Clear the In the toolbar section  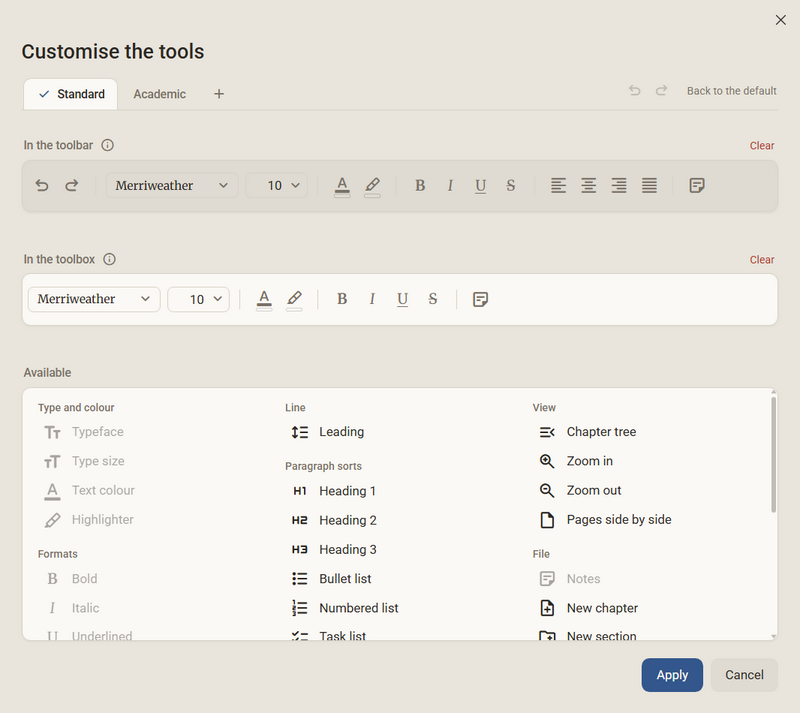[x=762, y=145]
